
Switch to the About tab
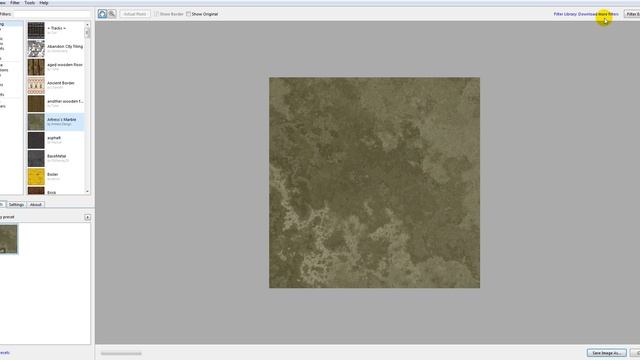coord(36,204)
